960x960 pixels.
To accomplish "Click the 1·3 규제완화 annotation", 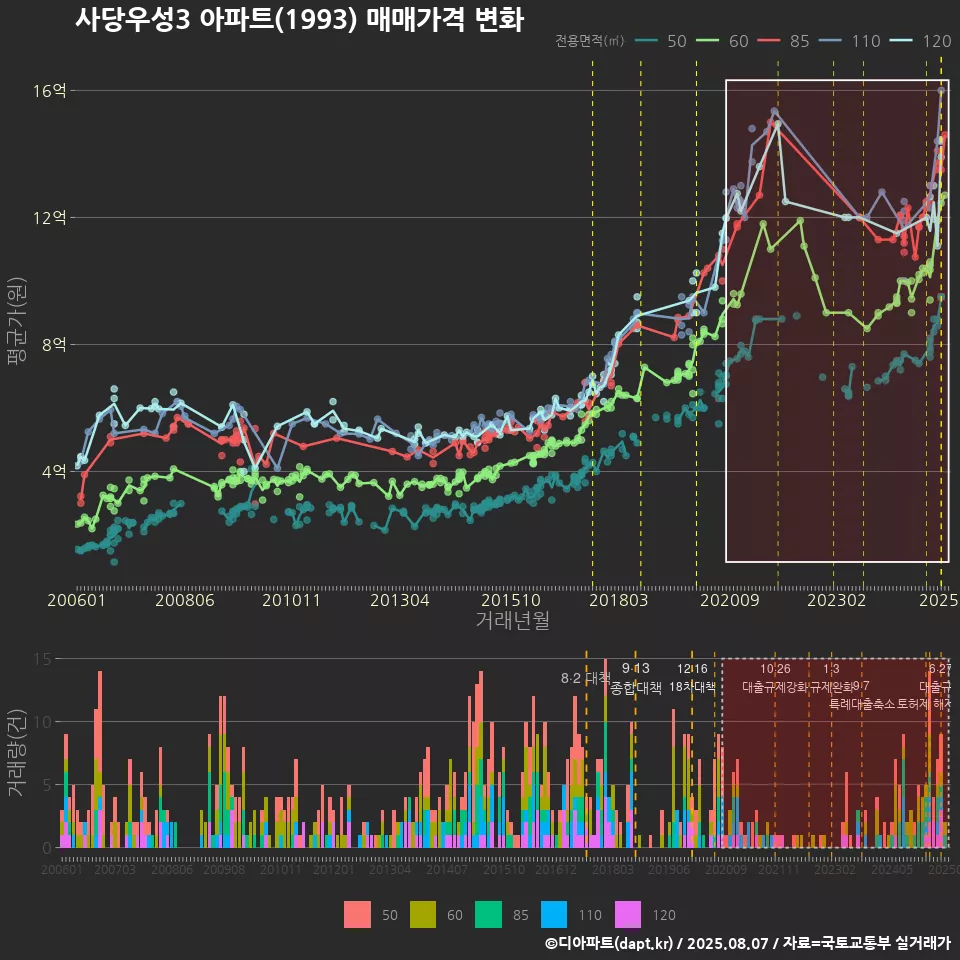I will point(831,678).
